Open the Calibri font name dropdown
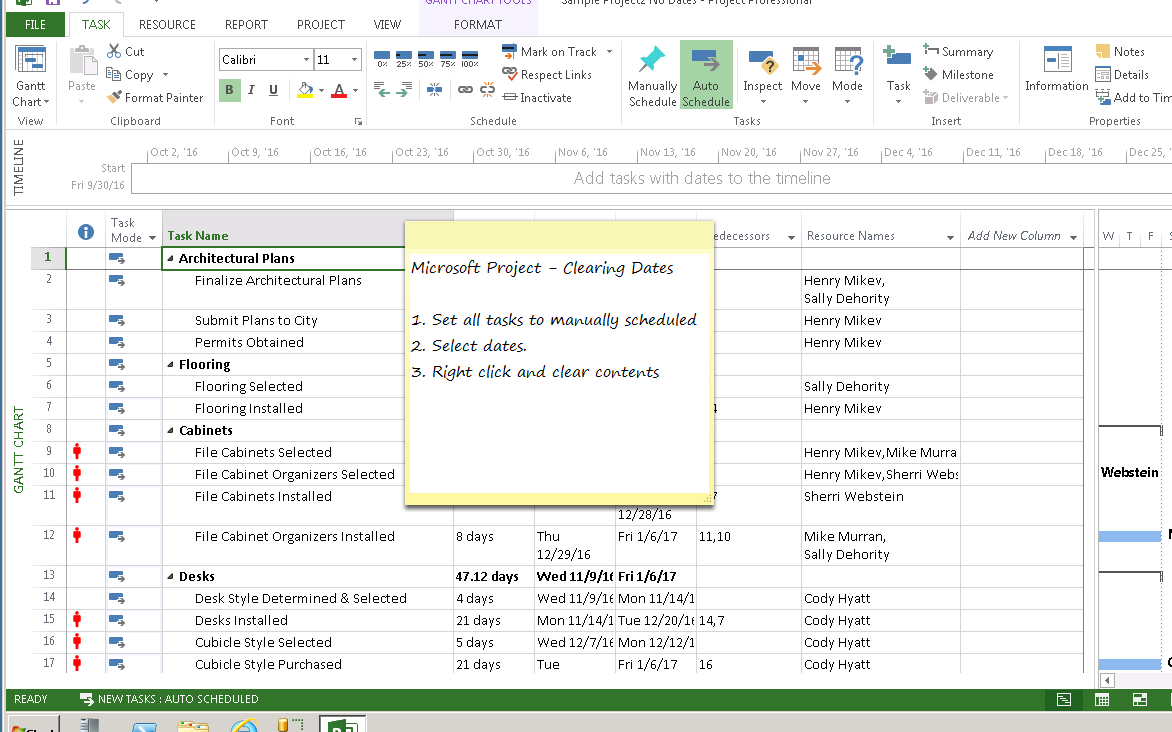This screenshot has width=1172, height=732. click(x=306, y=60)
